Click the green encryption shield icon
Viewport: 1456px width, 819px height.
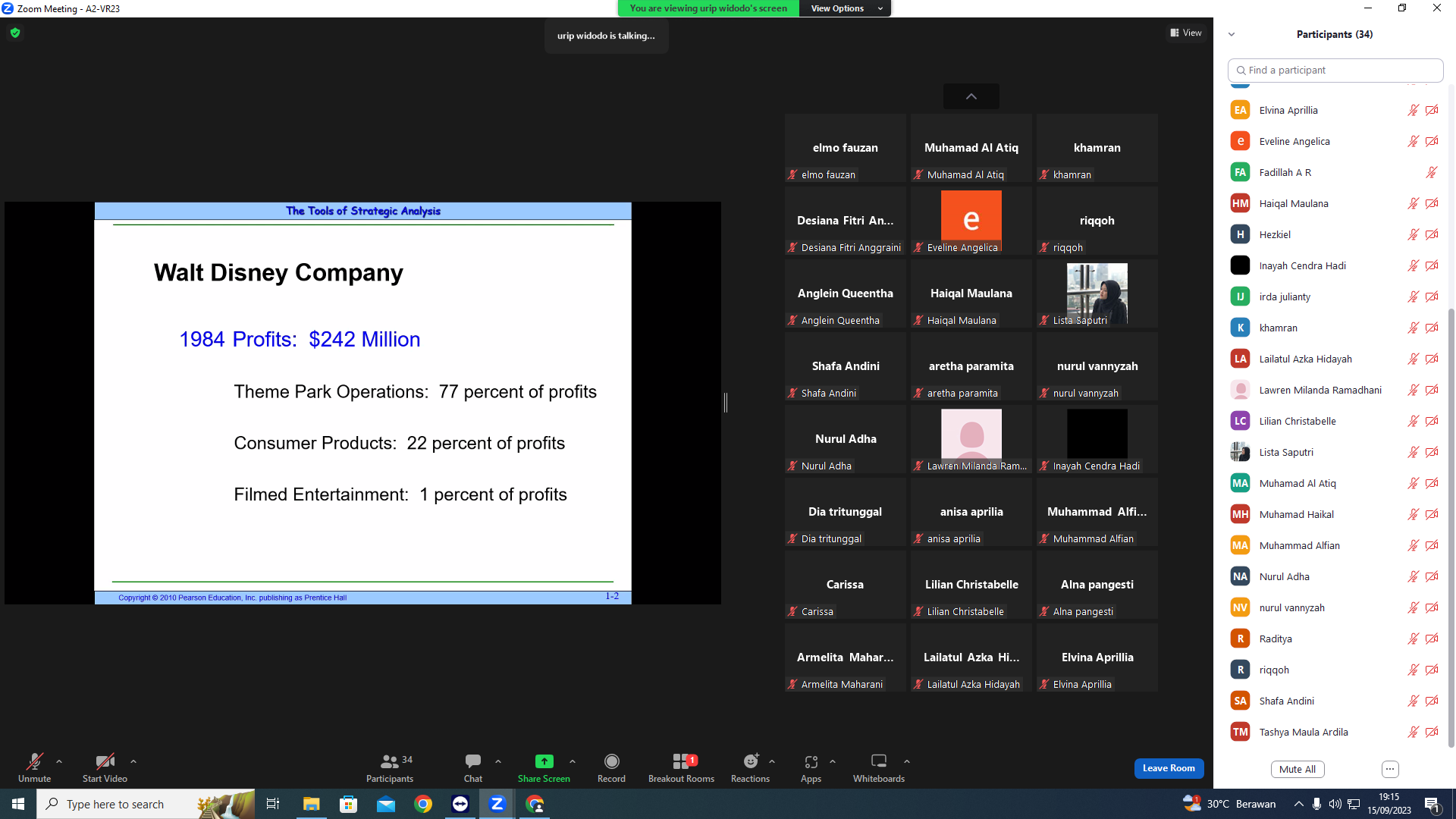(x=15, y=33)
